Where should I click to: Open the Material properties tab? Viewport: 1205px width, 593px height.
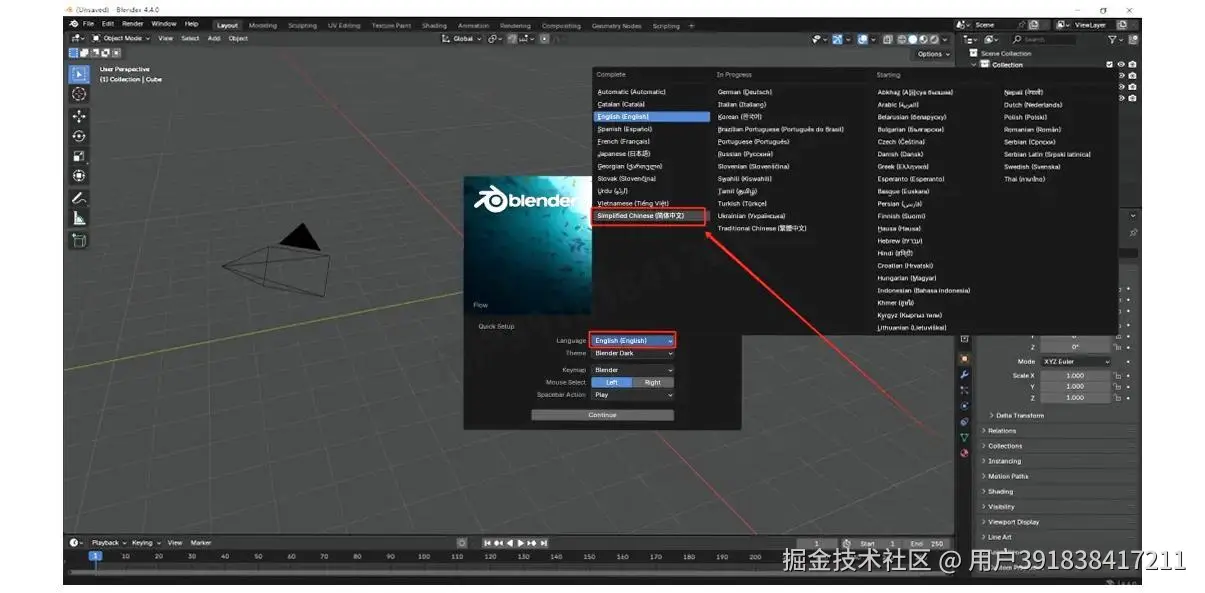tap(964, 453)
